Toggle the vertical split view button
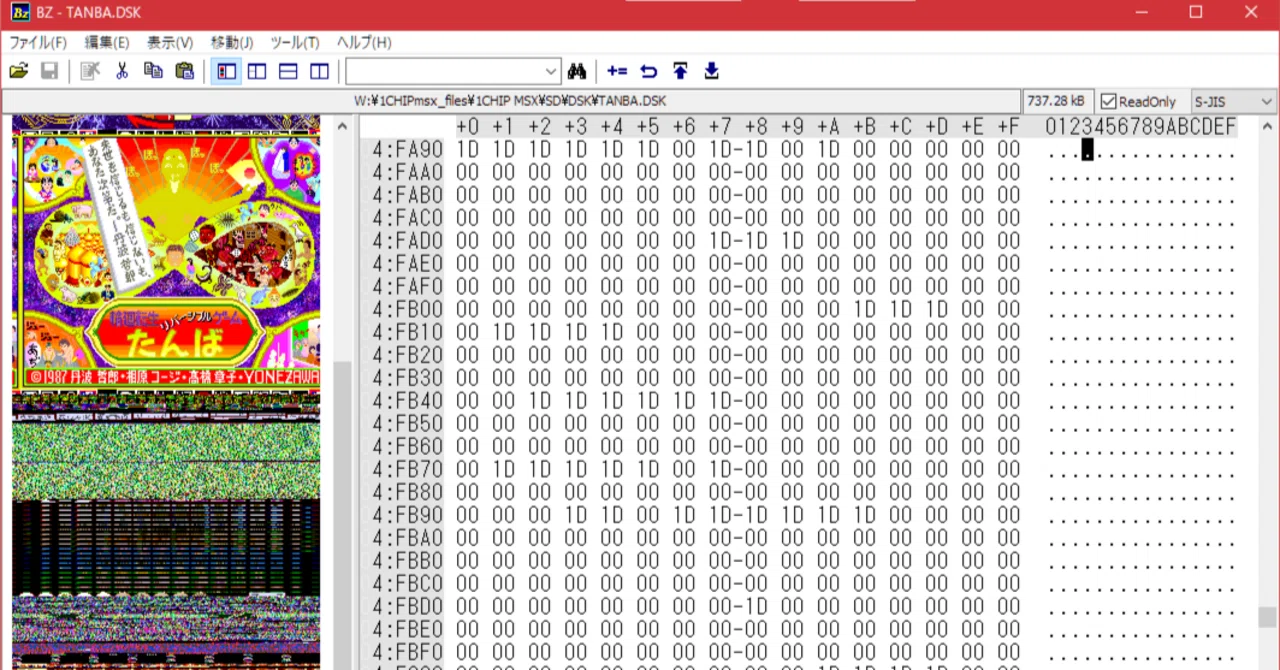Image resolution: width=1280 pixels, height=670 pixels. tap(319, 71)
